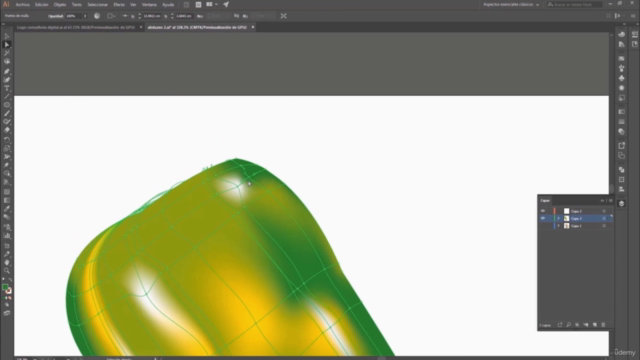Viewport: 640px width, 360px height.
Task: Click the Locate Object magnifier in Capas
Action: (569, 325)
